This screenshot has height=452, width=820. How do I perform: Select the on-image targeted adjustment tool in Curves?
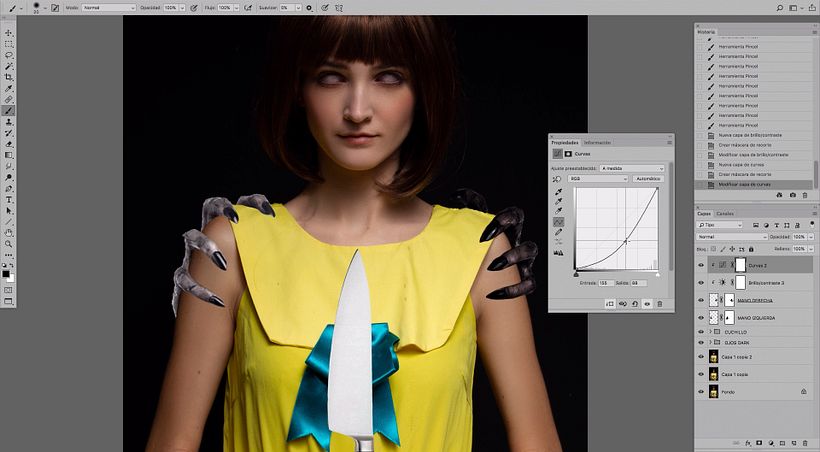[x=556, y=179]
